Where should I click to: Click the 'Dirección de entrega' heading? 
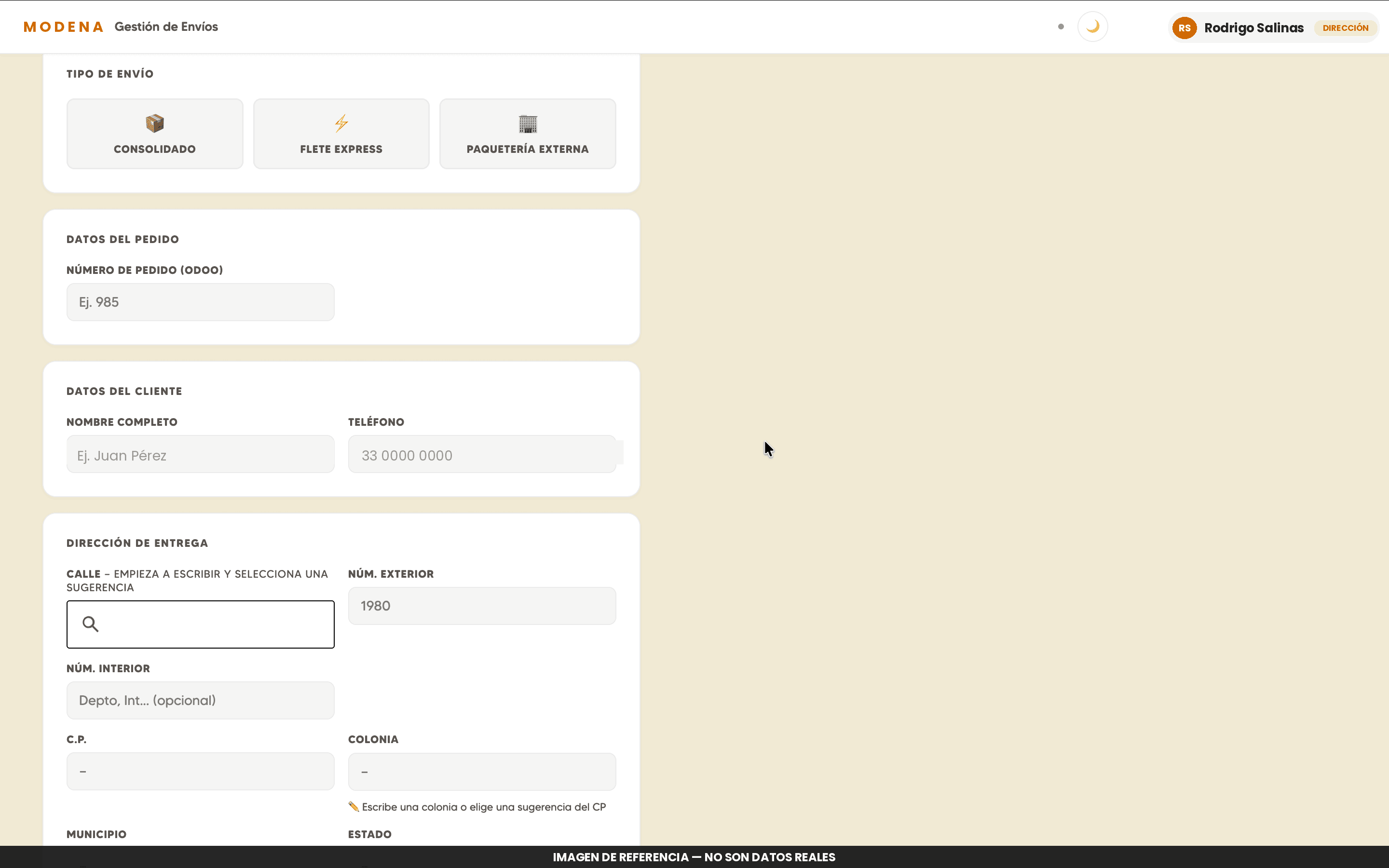tap(137, 543)
